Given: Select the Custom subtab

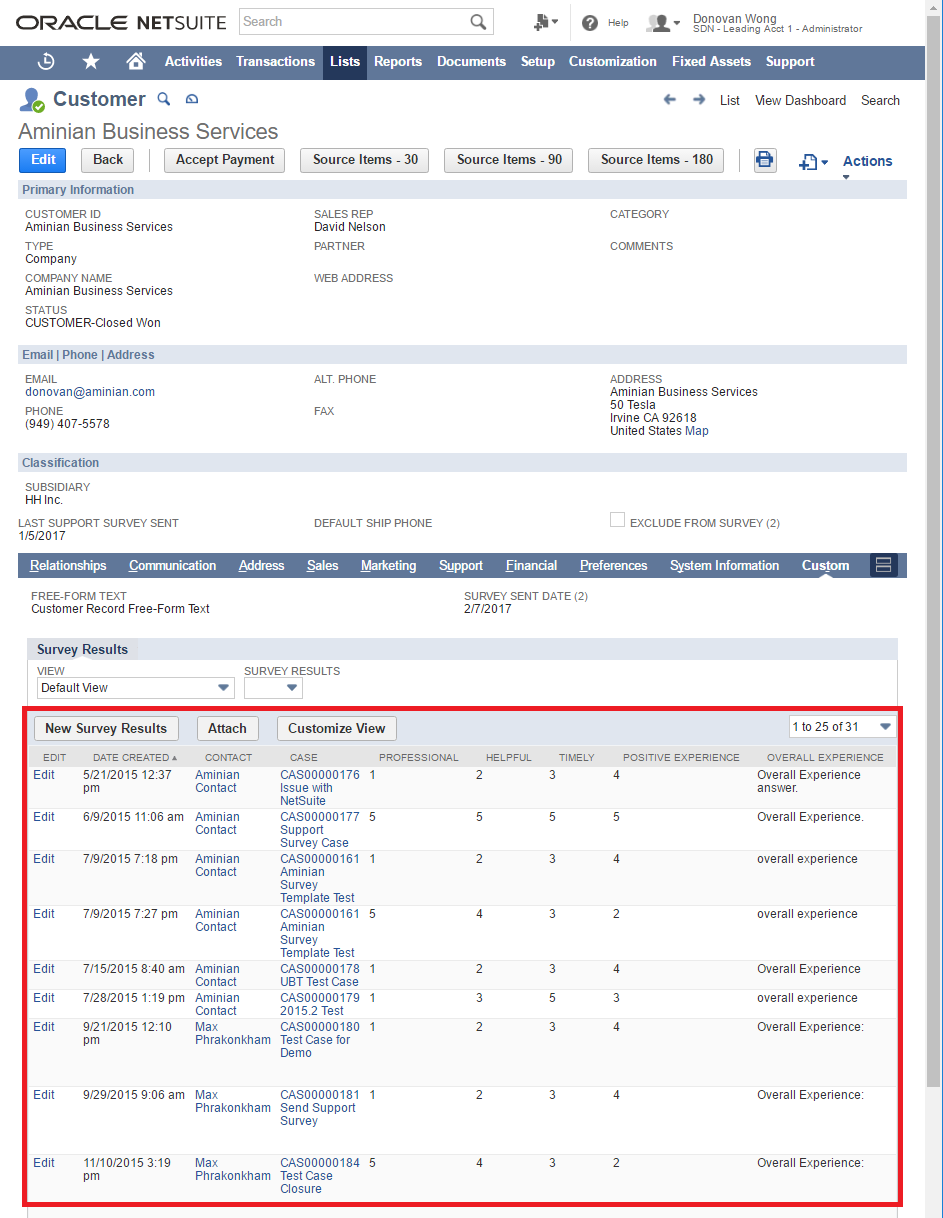Looking at the screenshot, I should click(x=825, y=566).
